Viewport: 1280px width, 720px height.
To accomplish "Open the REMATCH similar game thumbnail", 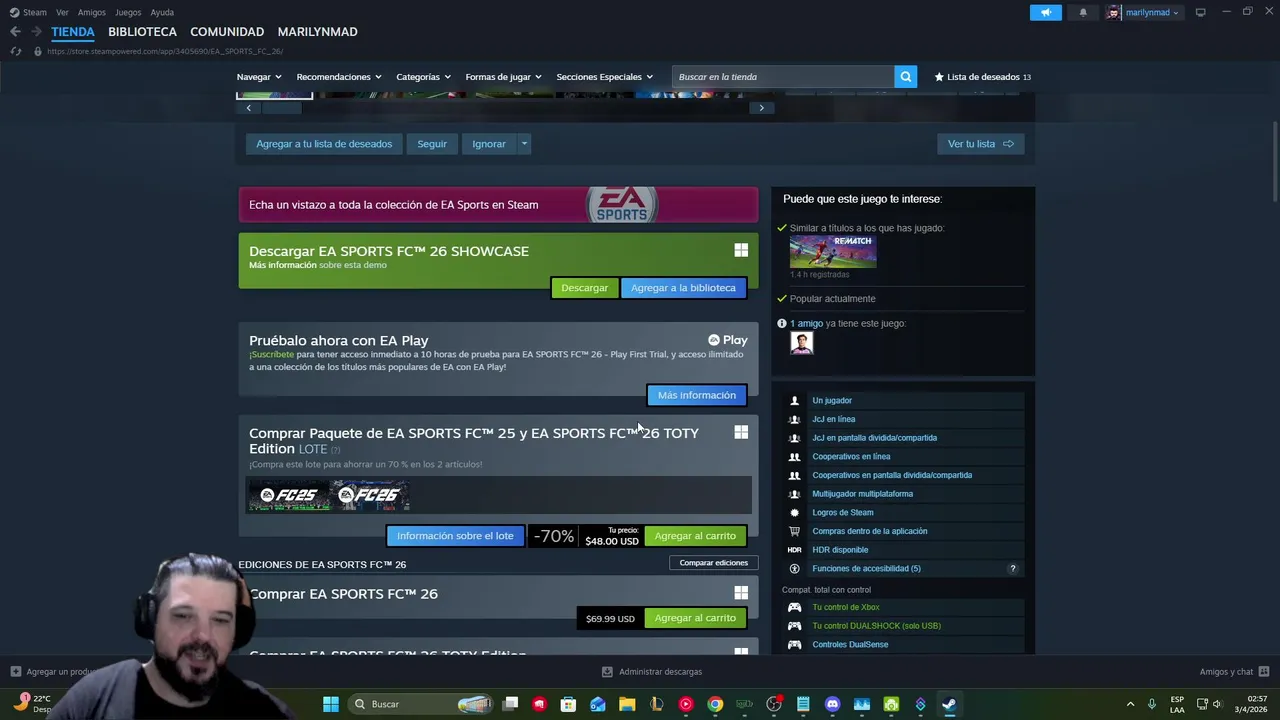I will point(833,251).
